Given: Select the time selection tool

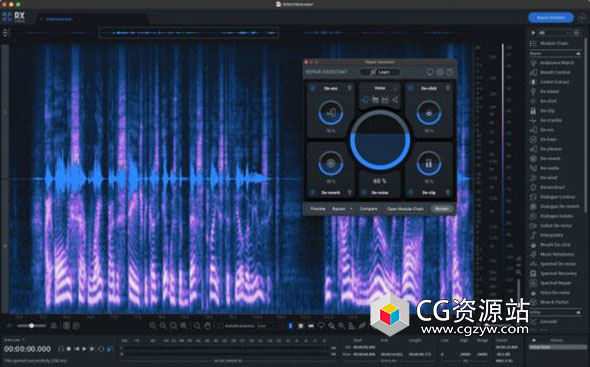Looking at the screenshot, I should pyautogui.click(x=290, y=326).
